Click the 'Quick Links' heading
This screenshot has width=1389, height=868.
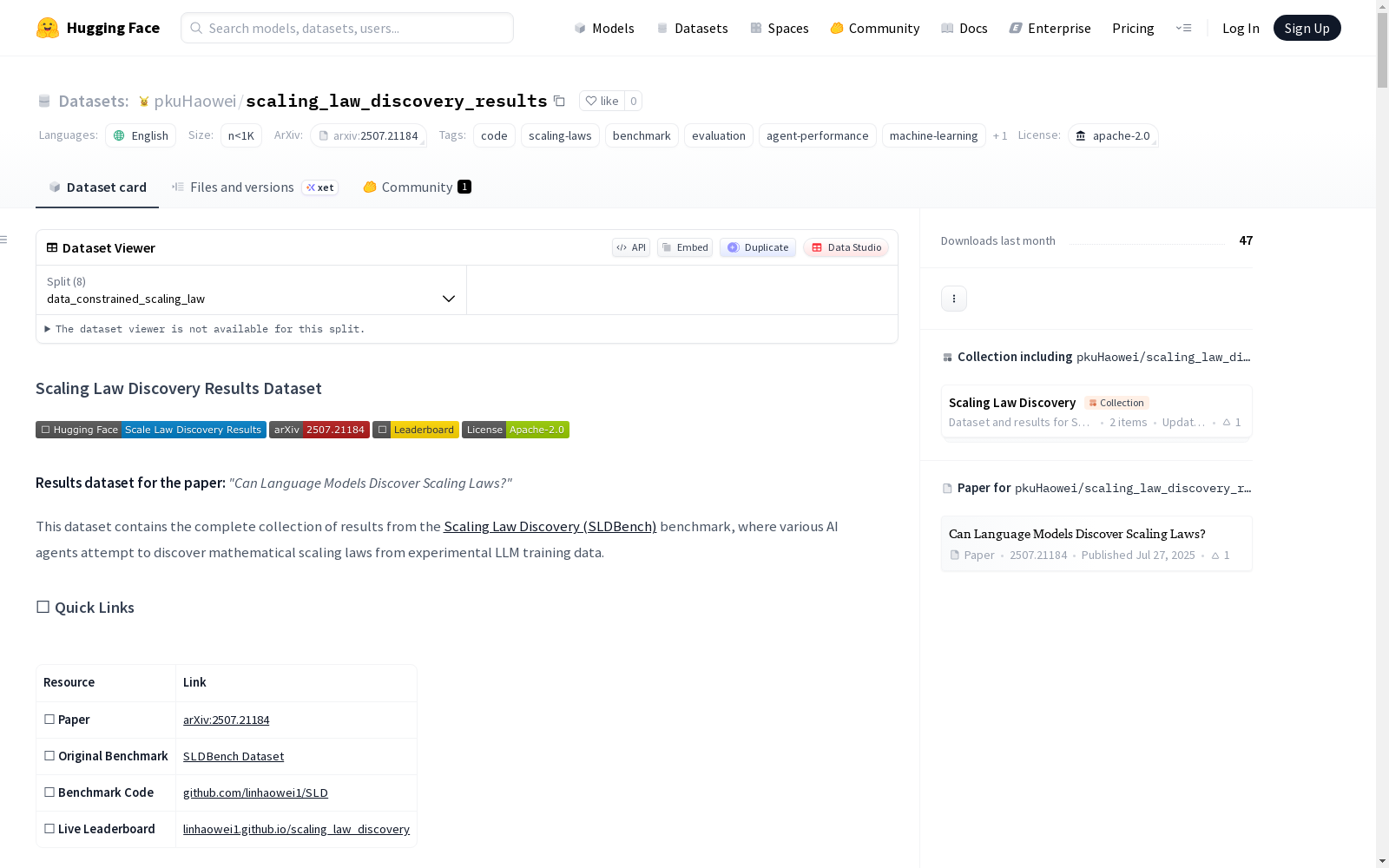tap(85, 608)
